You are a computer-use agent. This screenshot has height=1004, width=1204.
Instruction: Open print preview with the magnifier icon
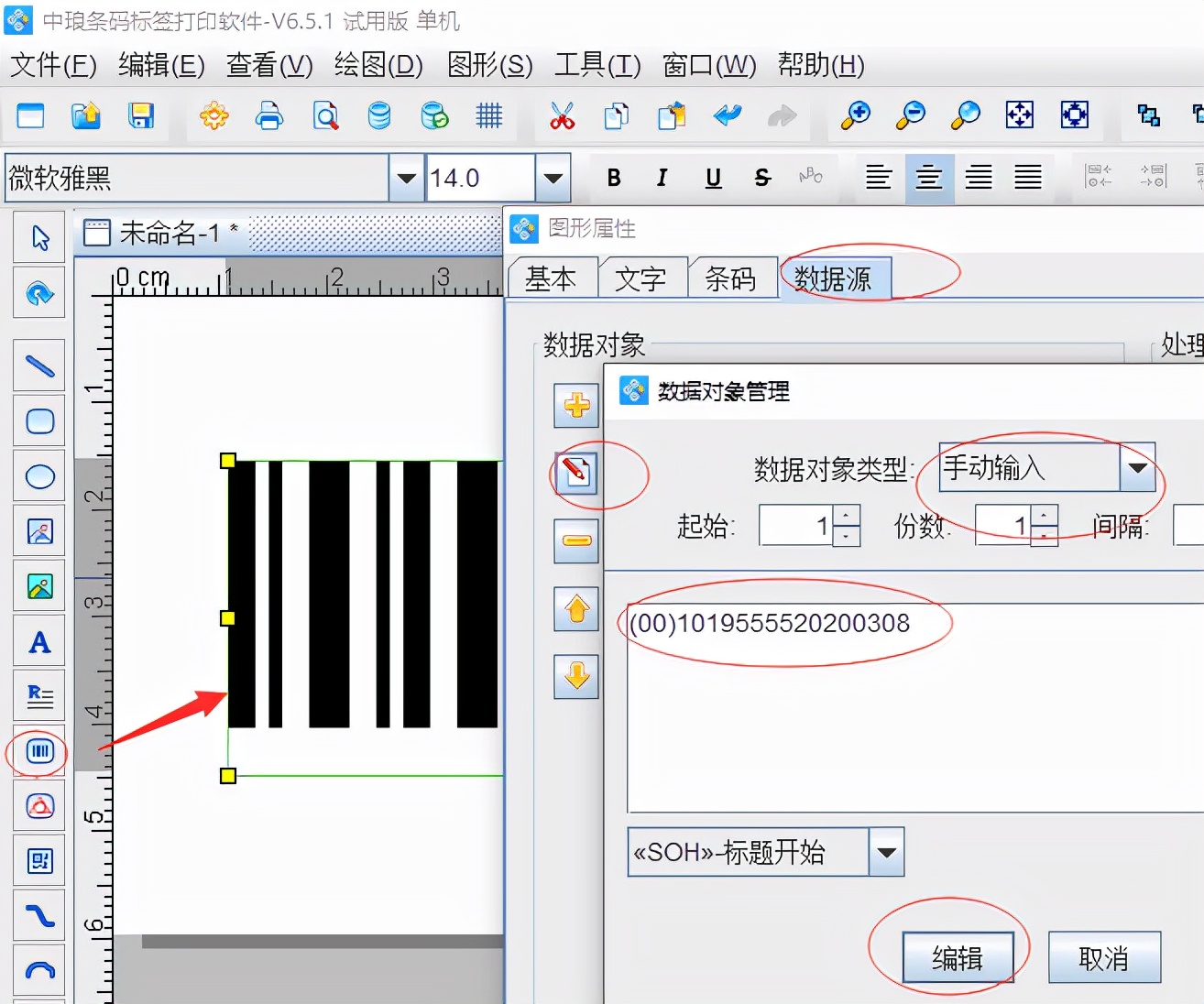324,116
